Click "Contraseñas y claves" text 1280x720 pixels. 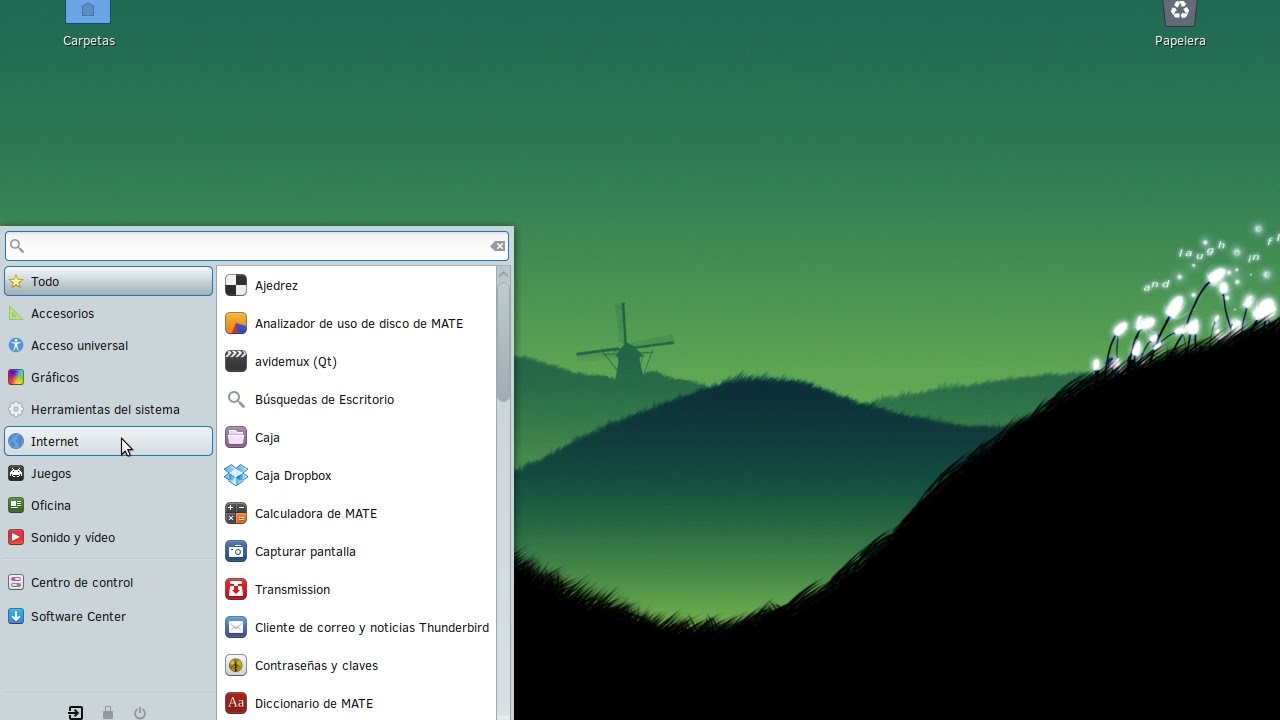[316, 666]
